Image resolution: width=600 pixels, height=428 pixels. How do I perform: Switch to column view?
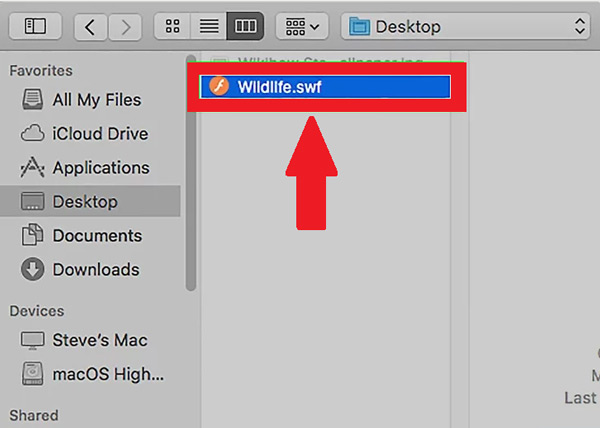click(243, 27)
